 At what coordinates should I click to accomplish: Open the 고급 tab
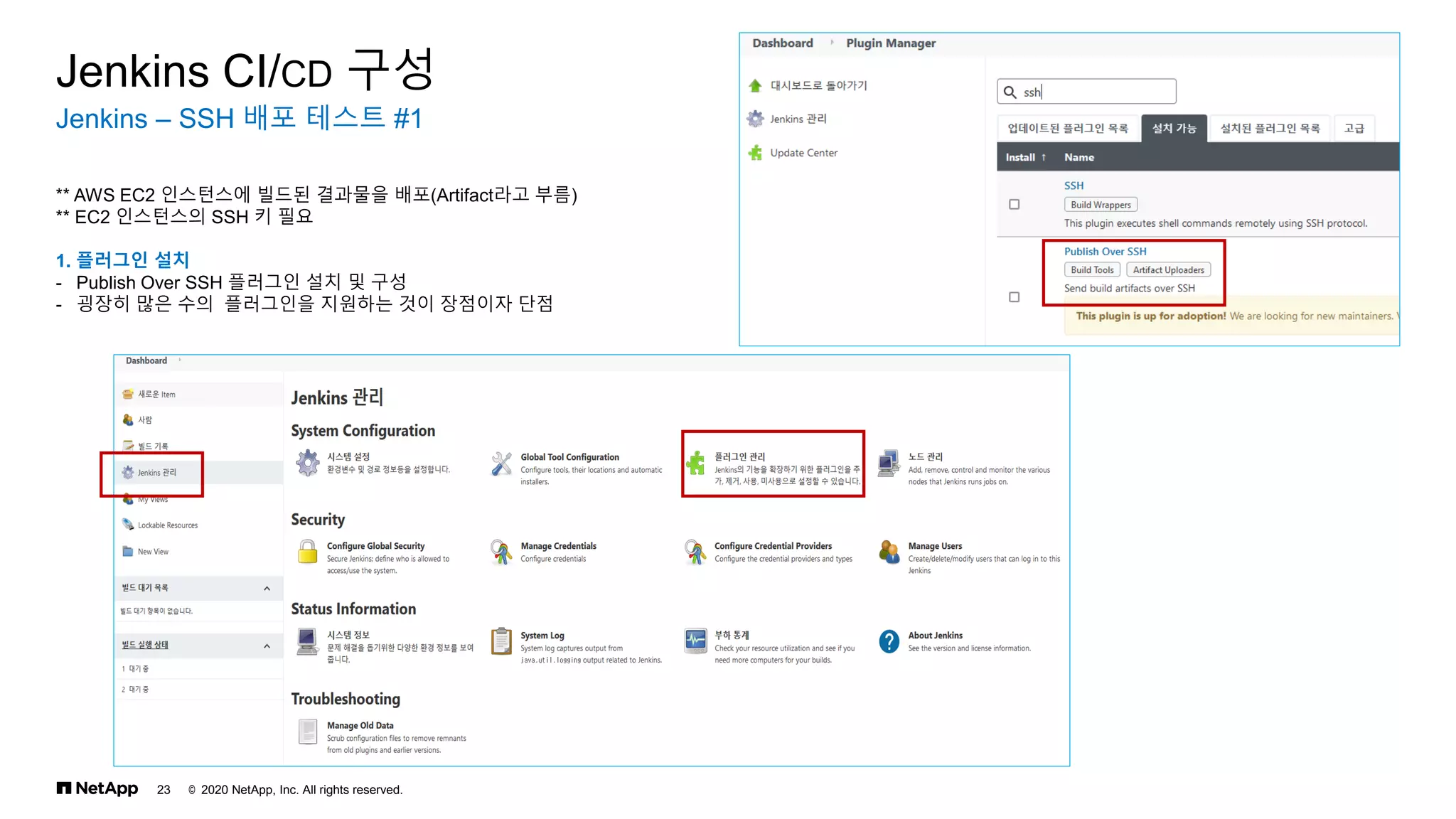[1354, 128]
